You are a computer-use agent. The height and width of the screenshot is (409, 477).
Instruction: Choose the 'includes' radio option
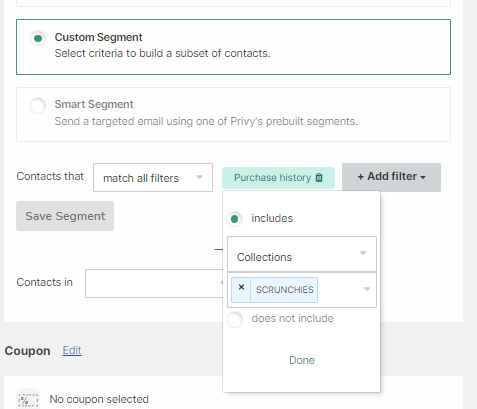235,219
